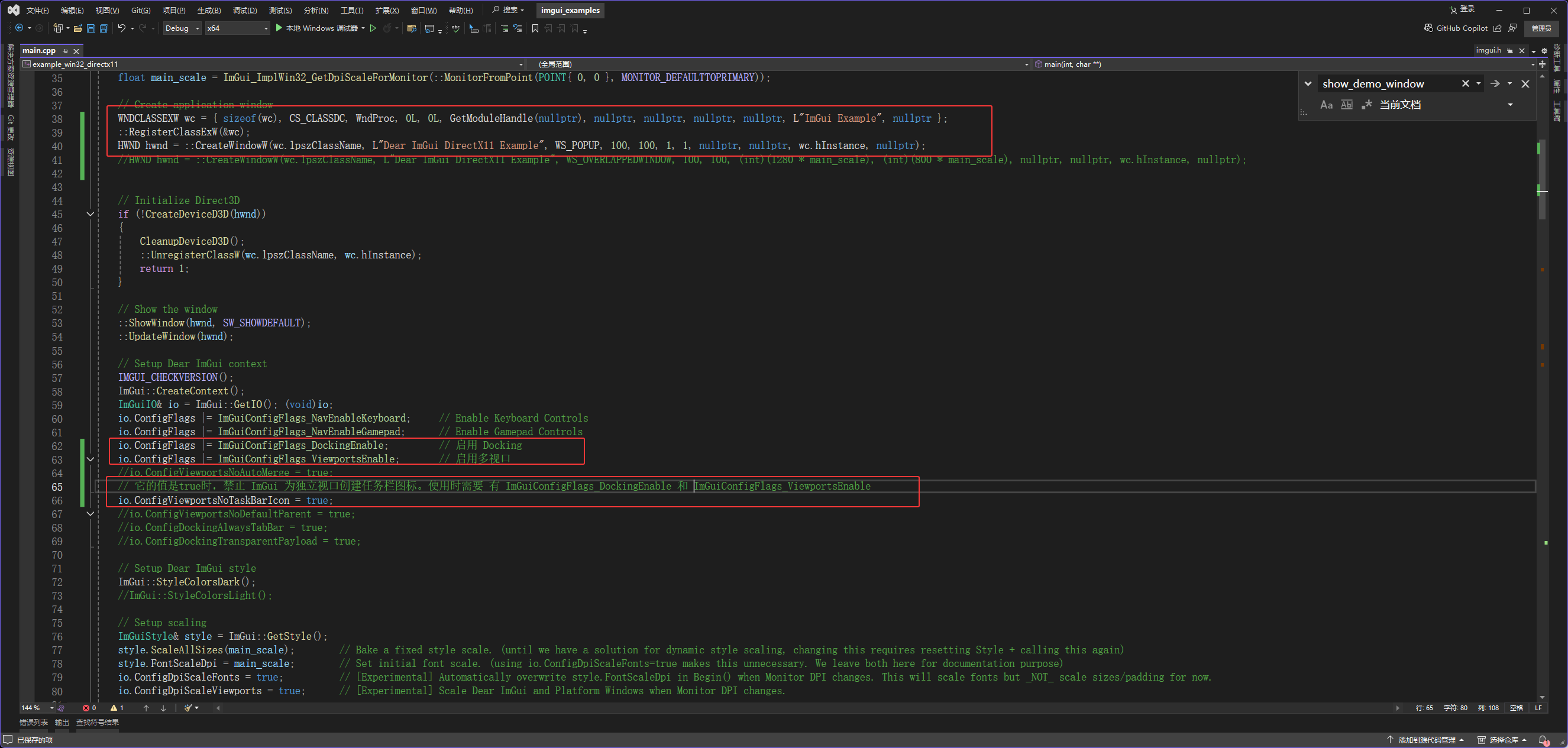Open the 错误列表 tab at bottom
The width and height of the screenshot is (1568, 748).
[x=34, y=723]
